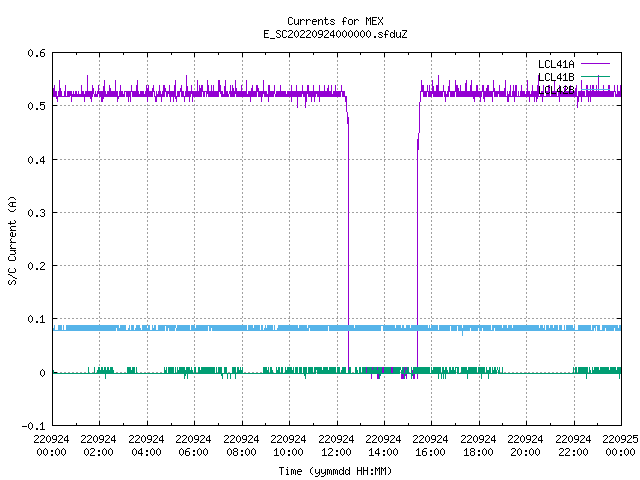Screen dimensions: 640x480
Task: Click the 0.2 Y-axis tick label
Action: (37, 266)
